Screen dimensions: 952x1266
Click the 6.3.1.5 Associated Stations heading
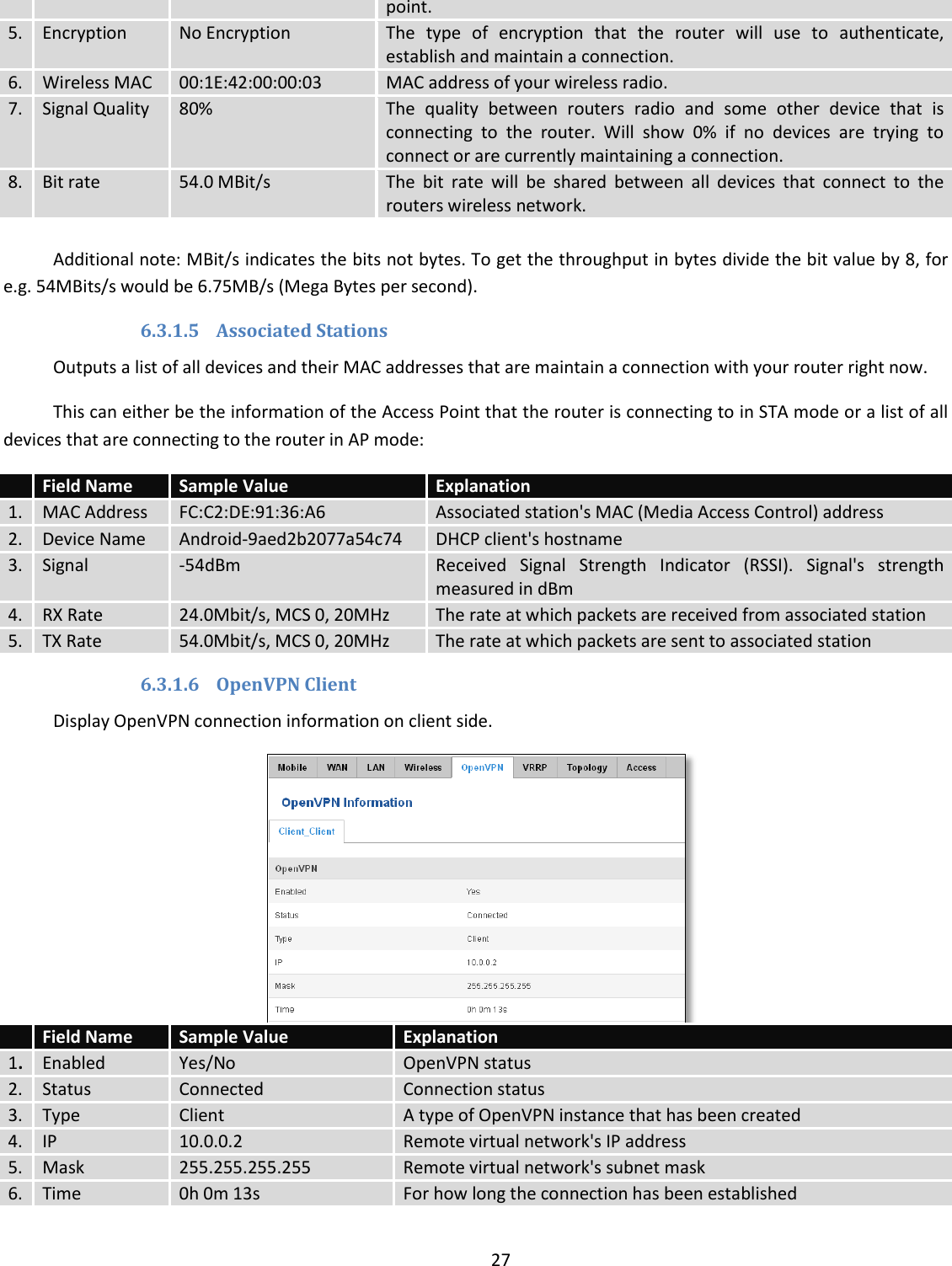point(264,330)
